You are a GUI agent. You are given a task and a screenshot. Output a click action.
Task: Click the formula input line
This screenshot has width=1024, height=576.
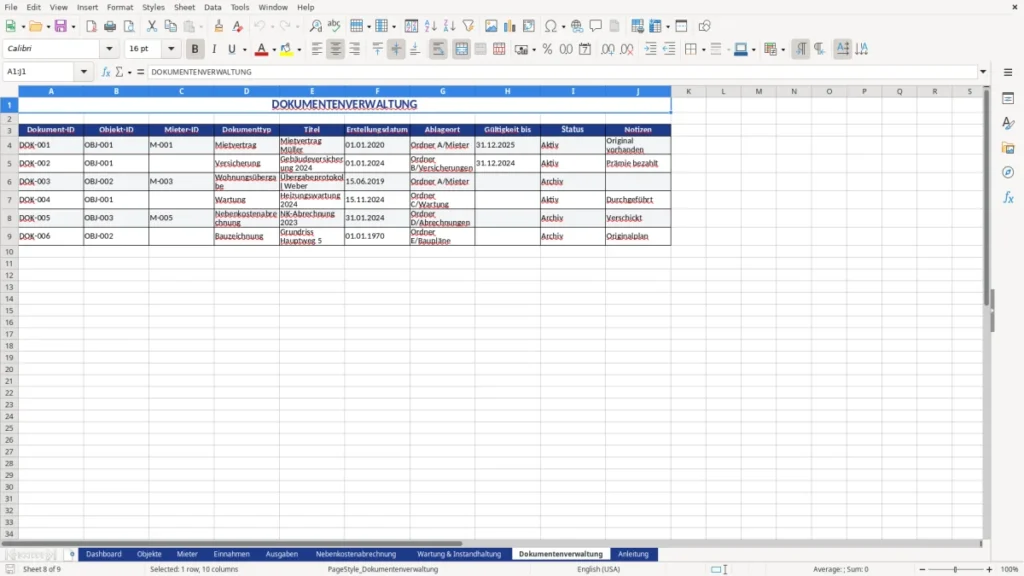click(562, 72)
